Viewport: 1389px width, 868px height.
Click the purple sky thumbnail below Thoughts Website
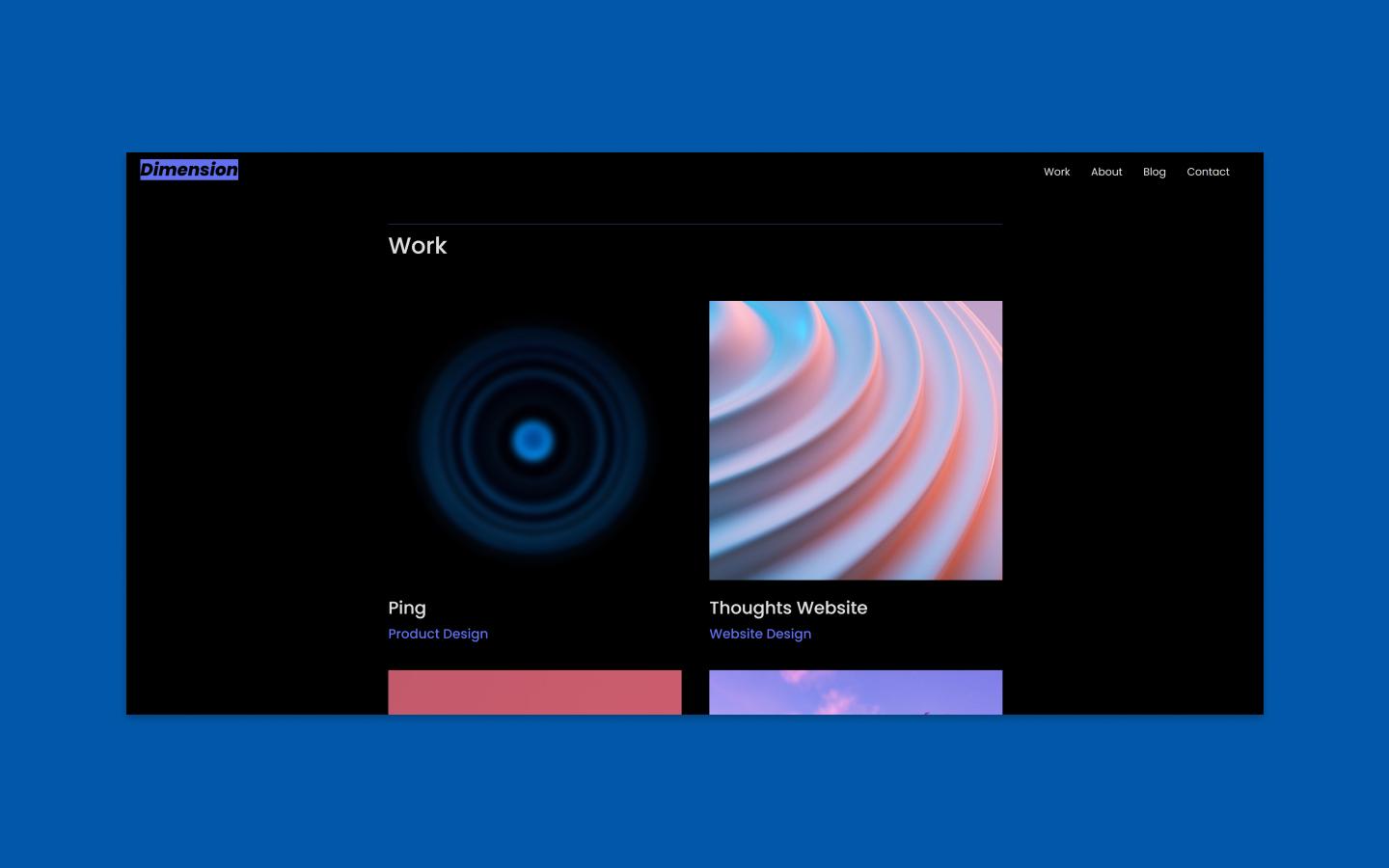click(856, 692)
